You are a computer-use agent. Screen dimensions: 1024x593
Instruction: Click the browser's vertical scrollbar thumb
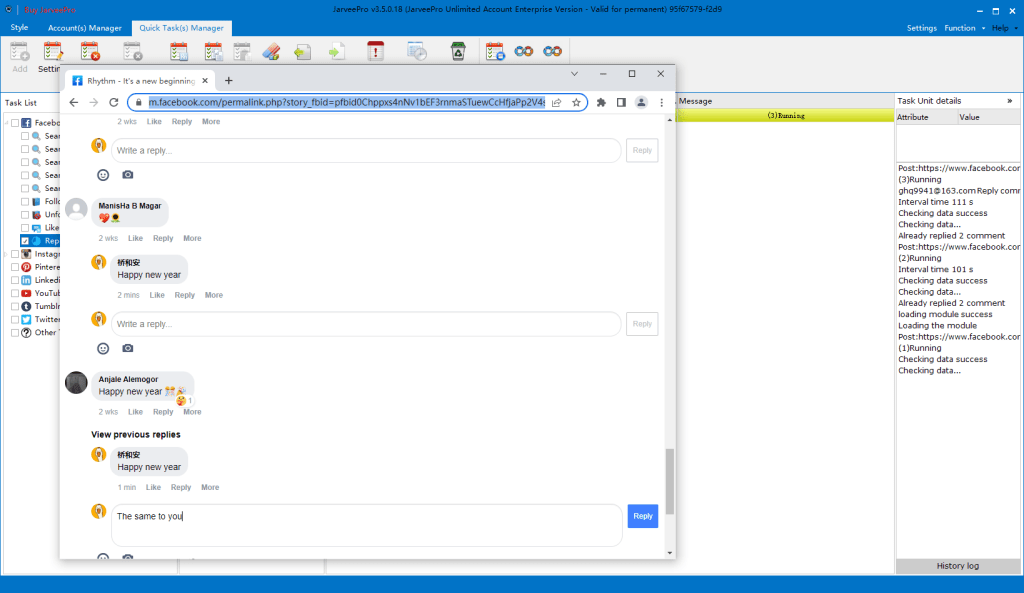(x=669, y=480)
